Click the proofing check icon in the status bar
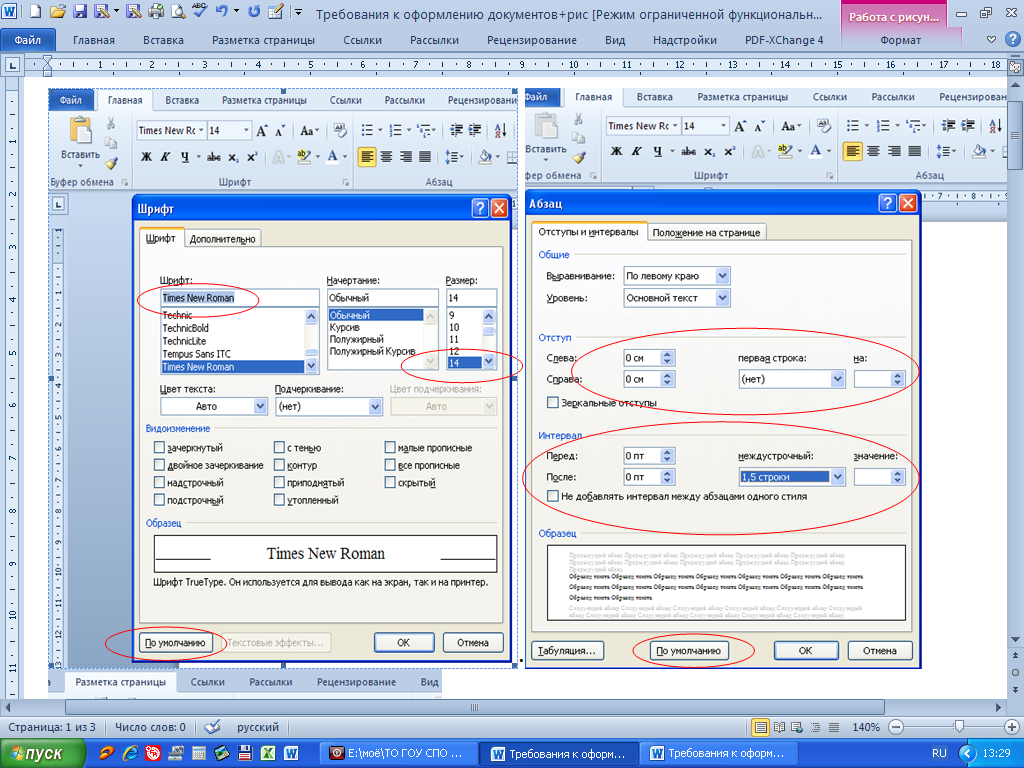The width and height of the screenshot is (1024, 768). [212, 727]
